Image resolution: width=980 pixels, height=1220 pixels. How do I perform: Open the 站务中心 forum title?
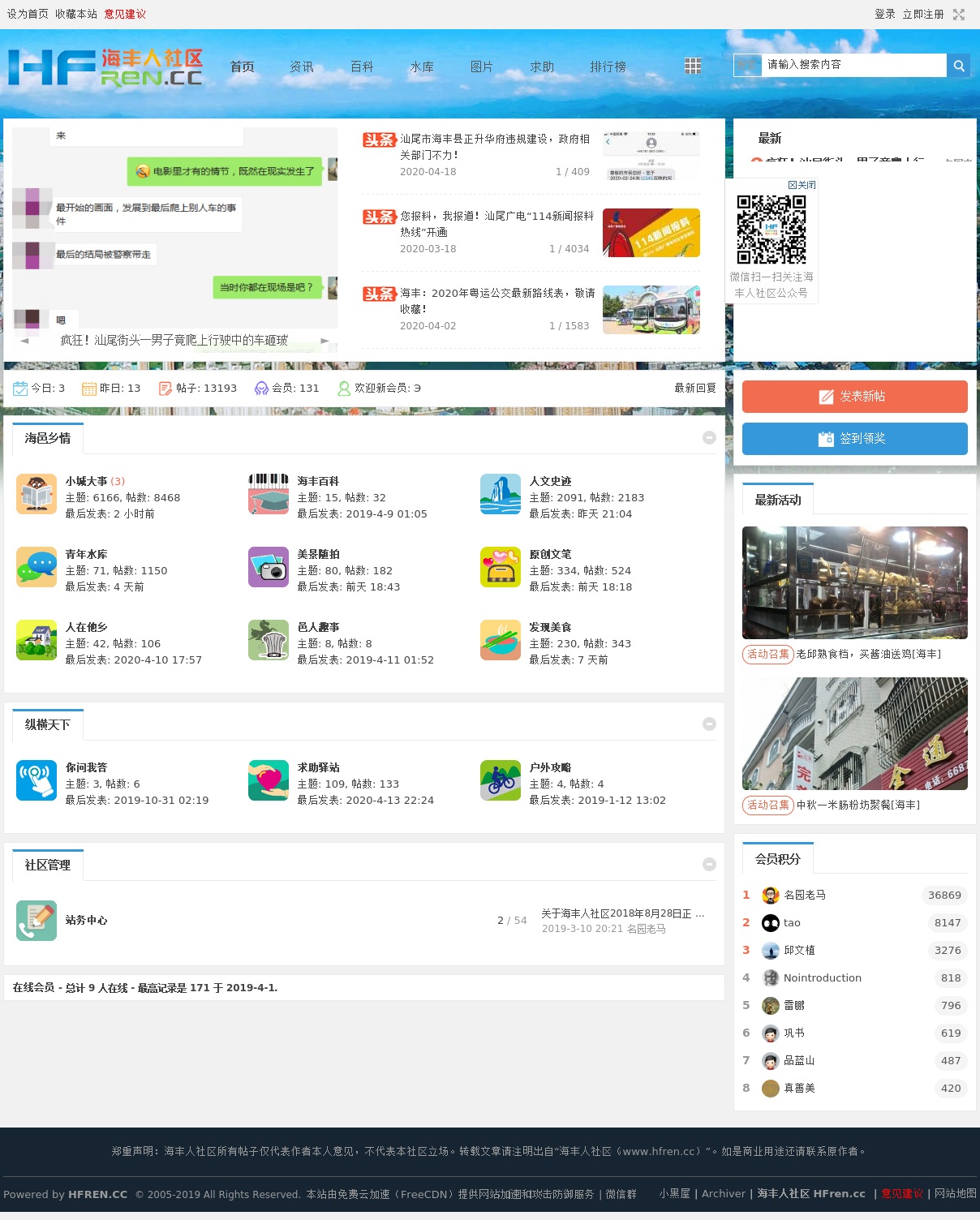[87, 921]
